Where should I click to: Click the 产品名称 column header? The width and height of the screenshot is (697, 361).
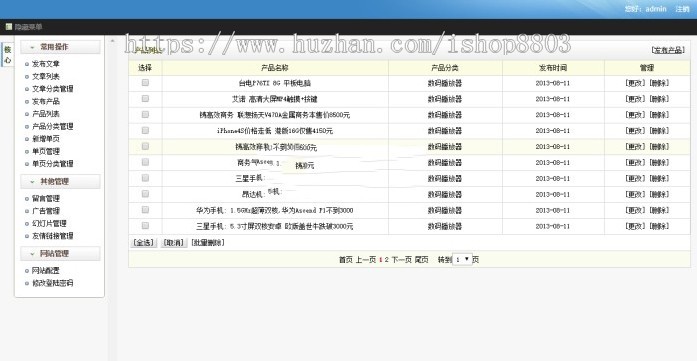click(x=275, y=68)
